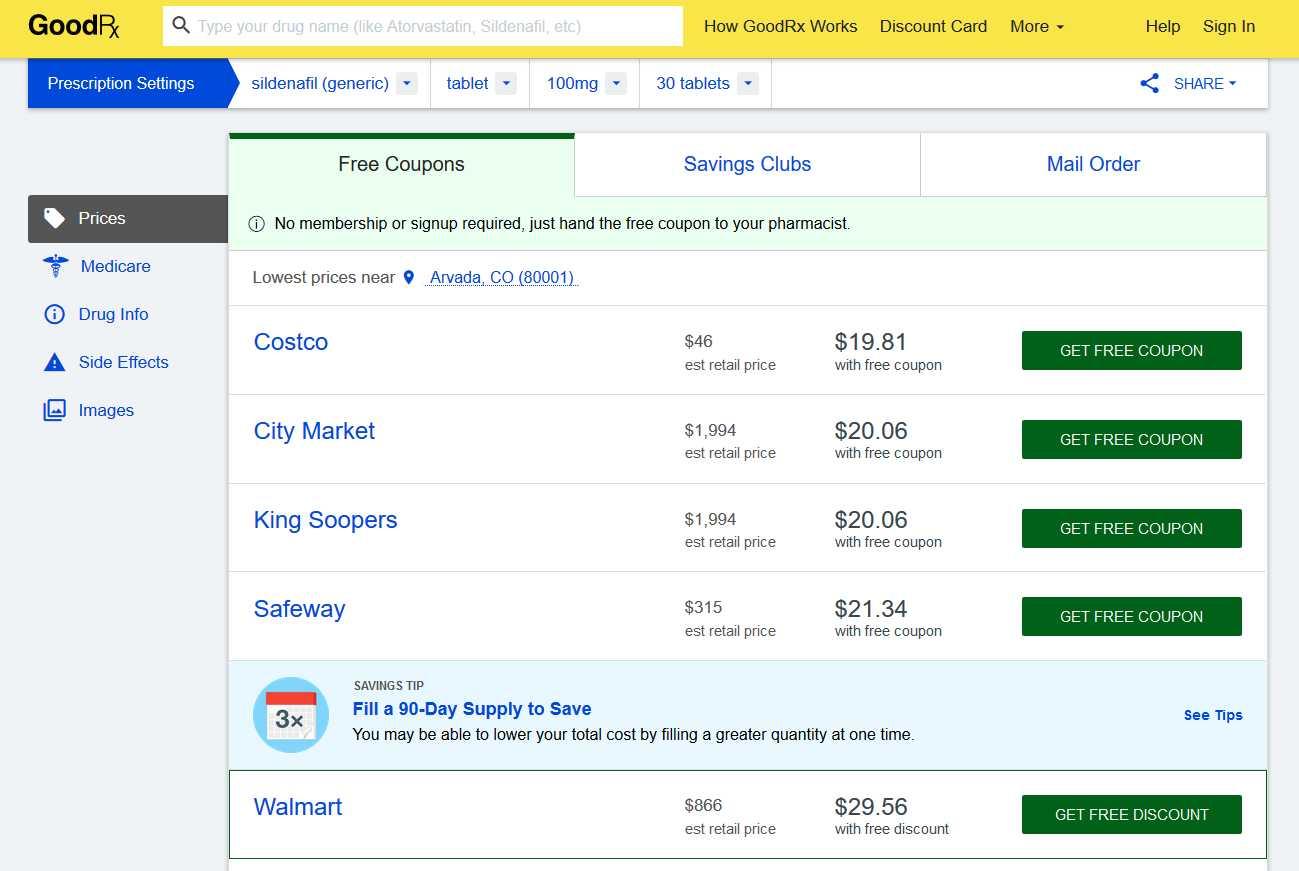
Task: Click the search magnifier icon
Action: click(181, 26)
